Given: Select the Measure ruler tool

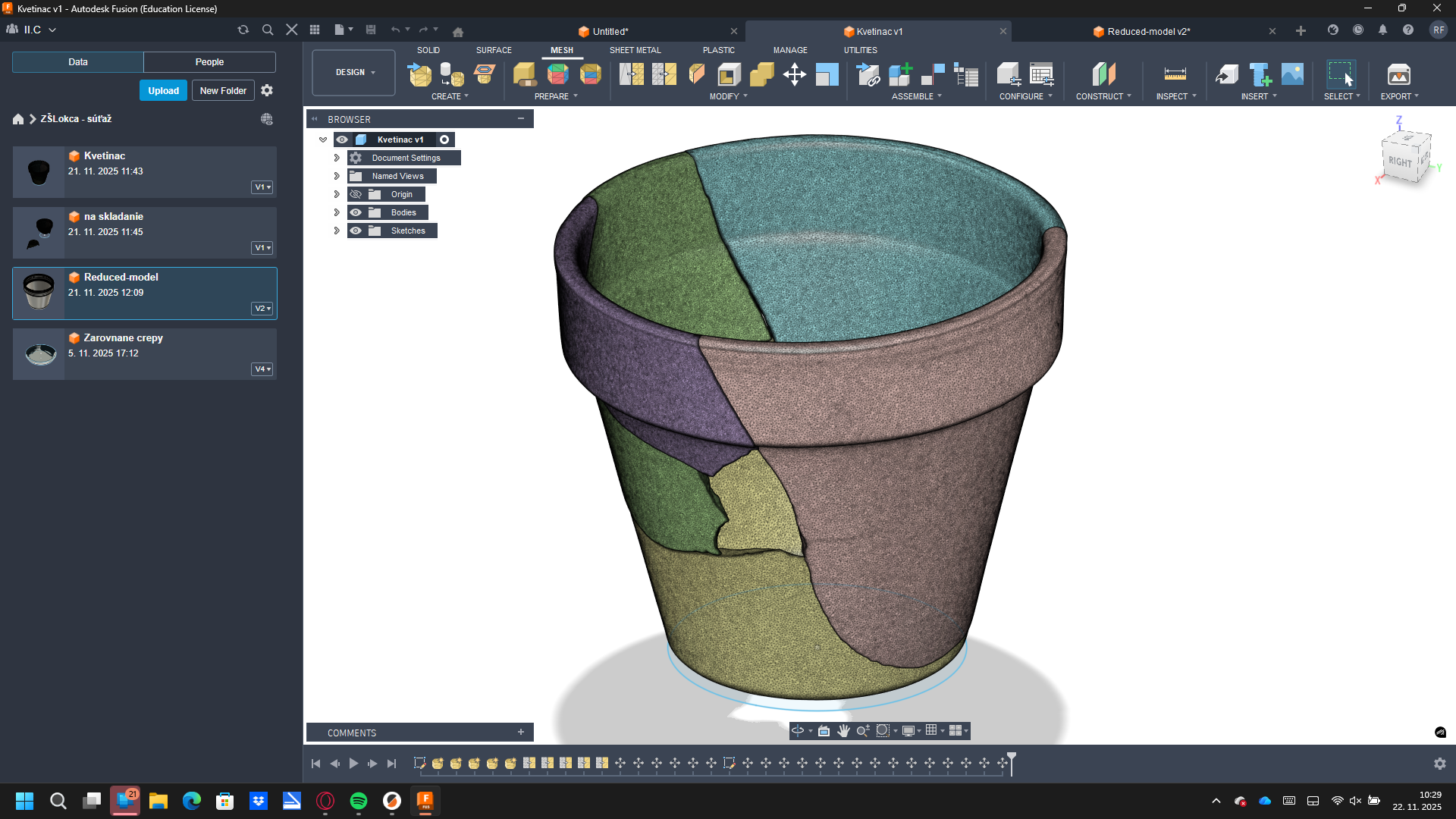Looking at the screenshot, I should (x=1175, y=74).
